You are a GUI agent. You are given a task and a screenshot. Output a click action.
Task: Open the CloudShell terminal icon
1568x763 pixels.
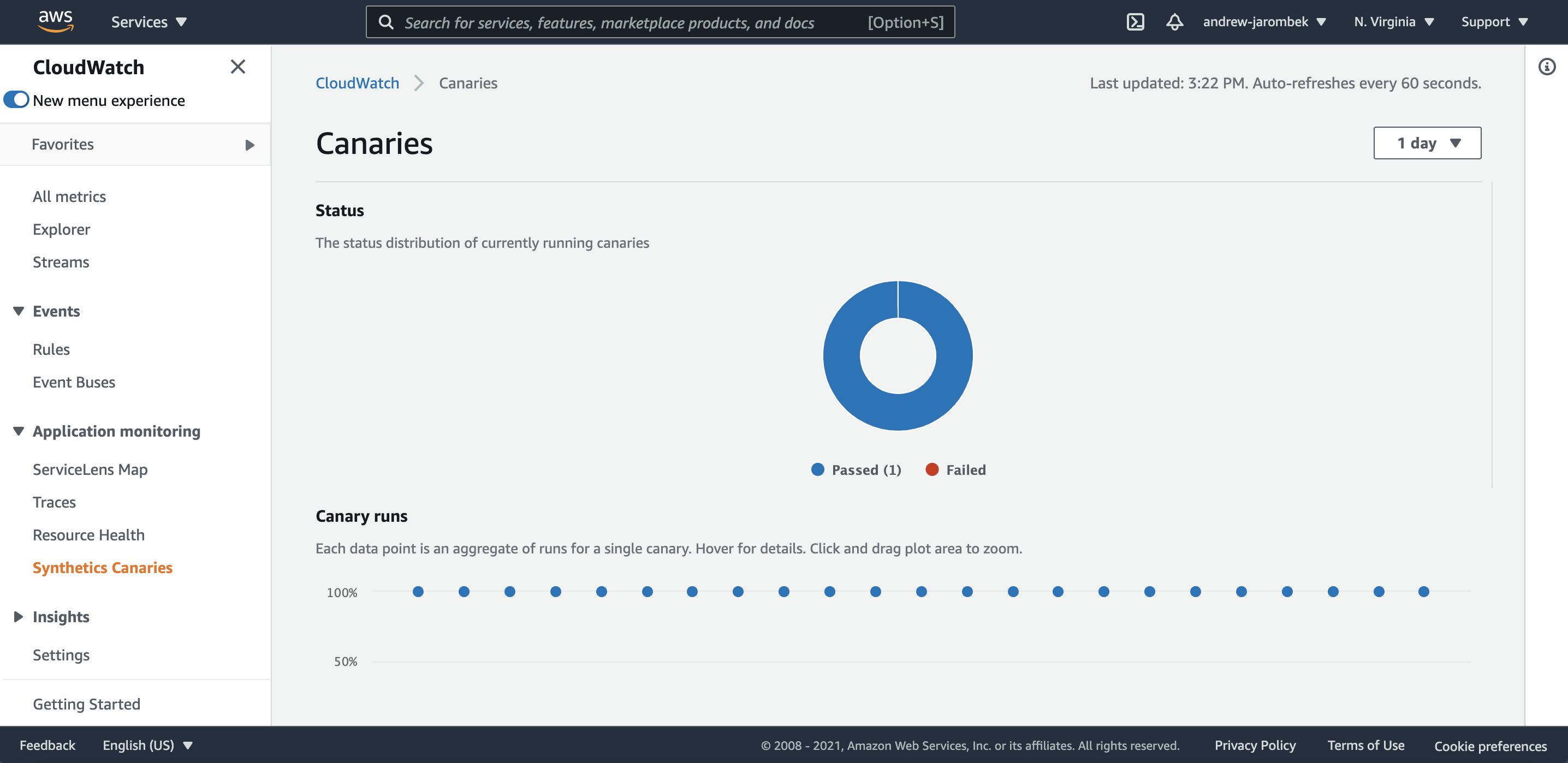coord(1135,22)
